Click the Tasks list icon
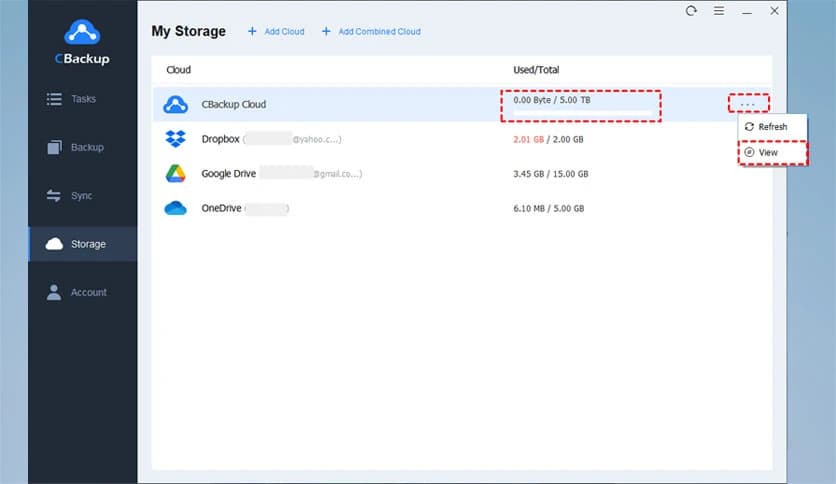The height and width of the screenshot is (484, 836). 54,99
